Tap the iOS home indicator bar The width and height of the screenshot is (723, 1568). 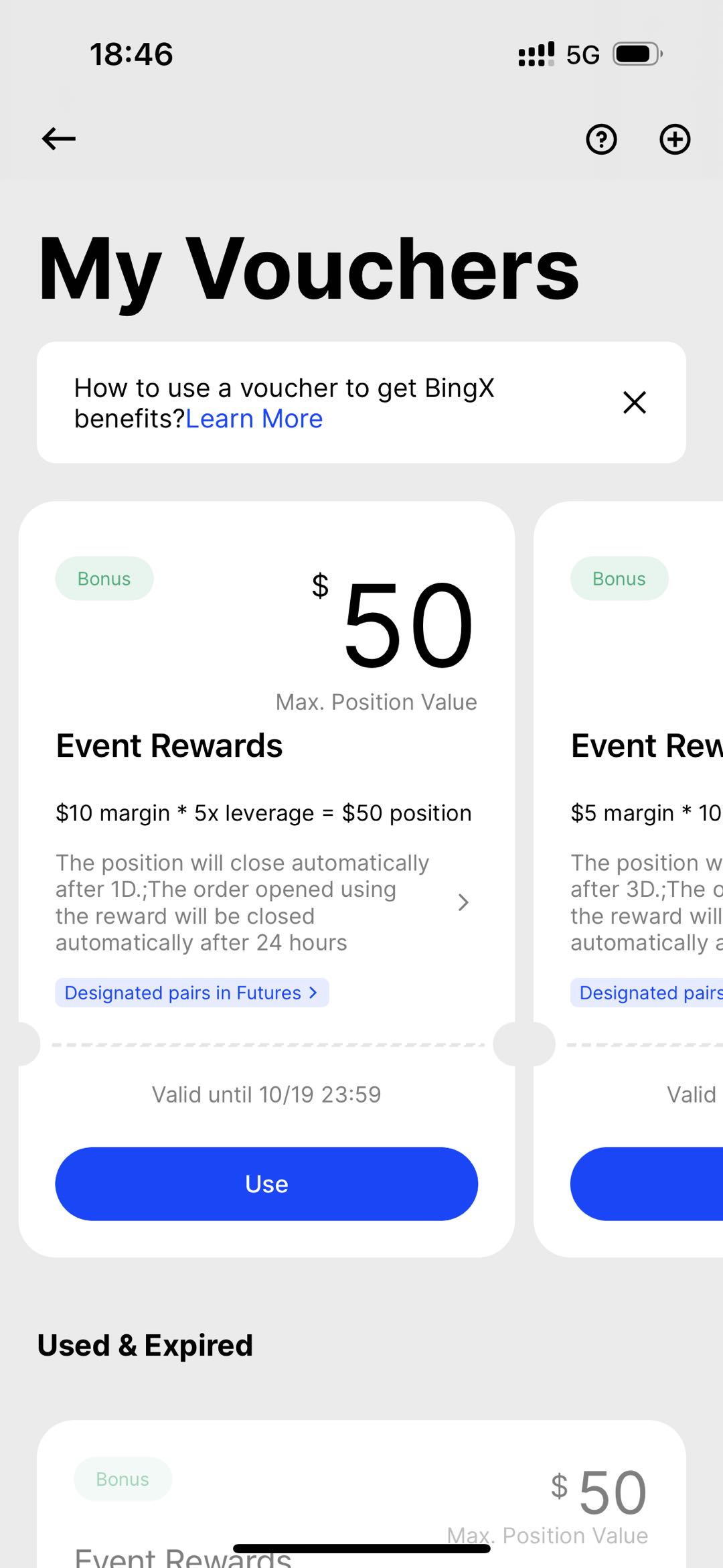point(361,1548)
